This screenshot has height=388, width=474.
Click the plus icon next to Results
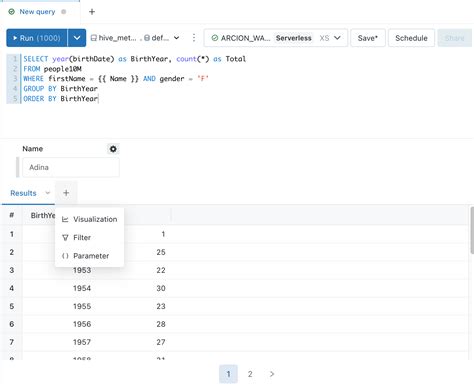pyautogui.click(x=66, y=193)
